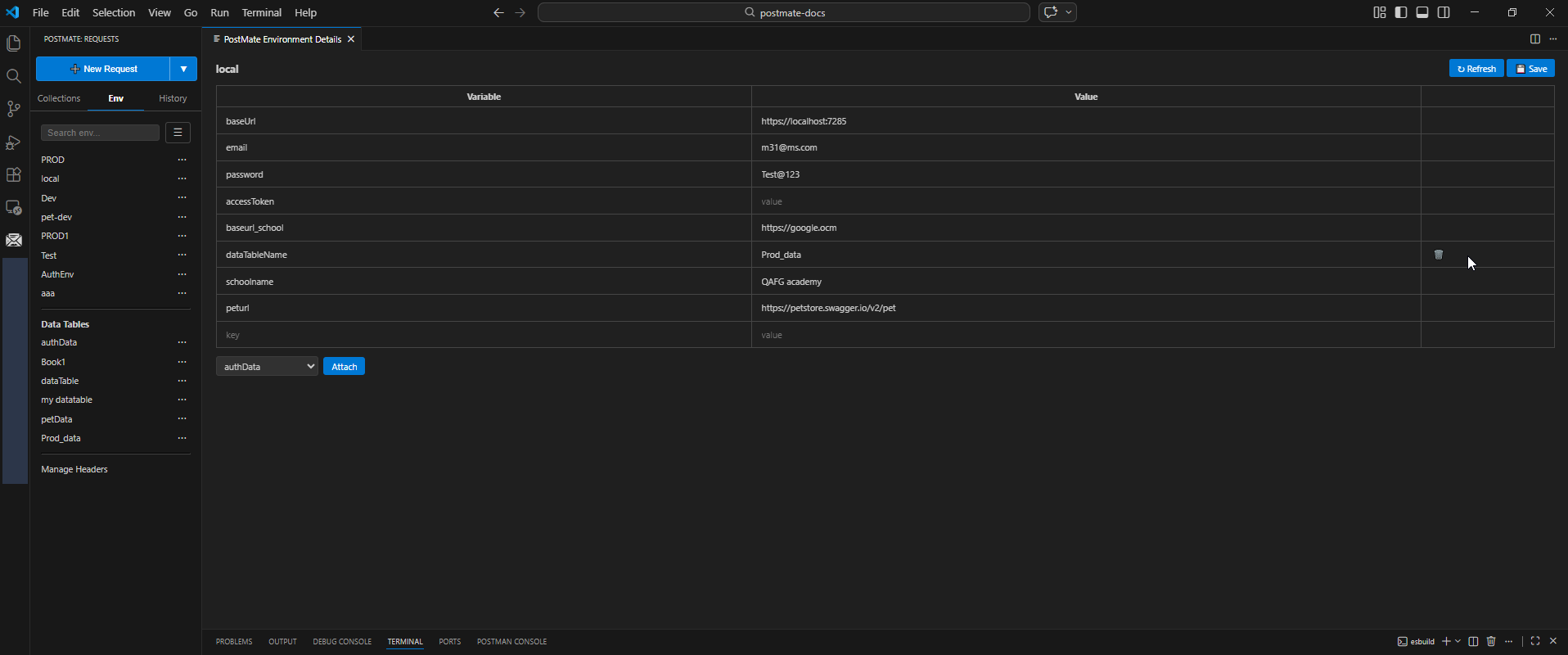Screen dimensions: 1568x655
Task: Open the editor More Actions ellipsis
Action: pos(1553,39)
